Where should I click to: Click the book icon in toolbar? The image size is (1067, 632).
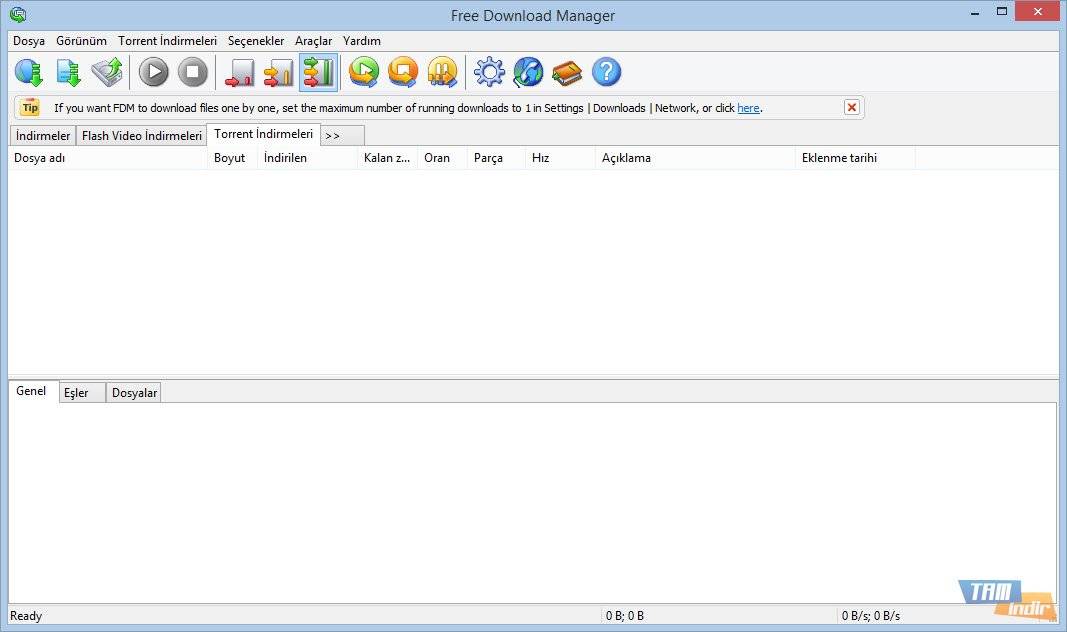pos(567,72)
